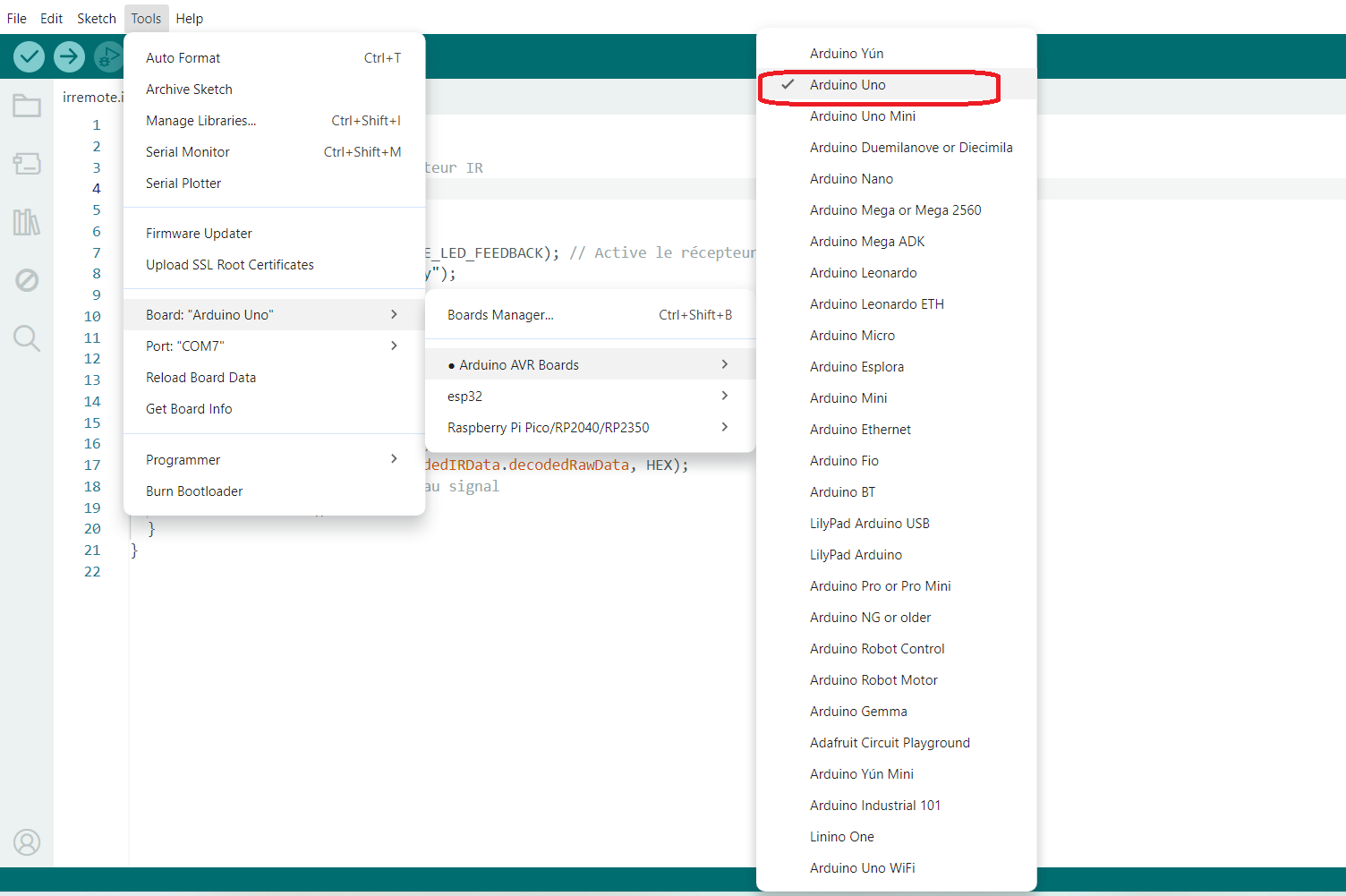The height and width of the screenshot is (896, 1346).
Task: Open the Edit menu
Action: tap(51, 18)
